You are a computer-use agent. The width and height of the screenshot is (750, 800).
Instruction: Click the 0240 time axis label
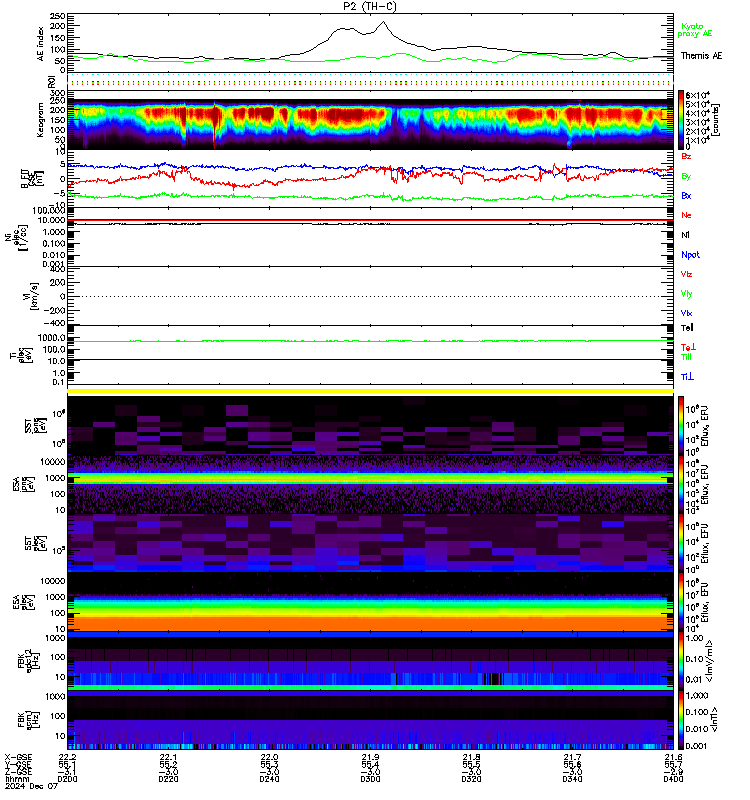click(269, 779)
